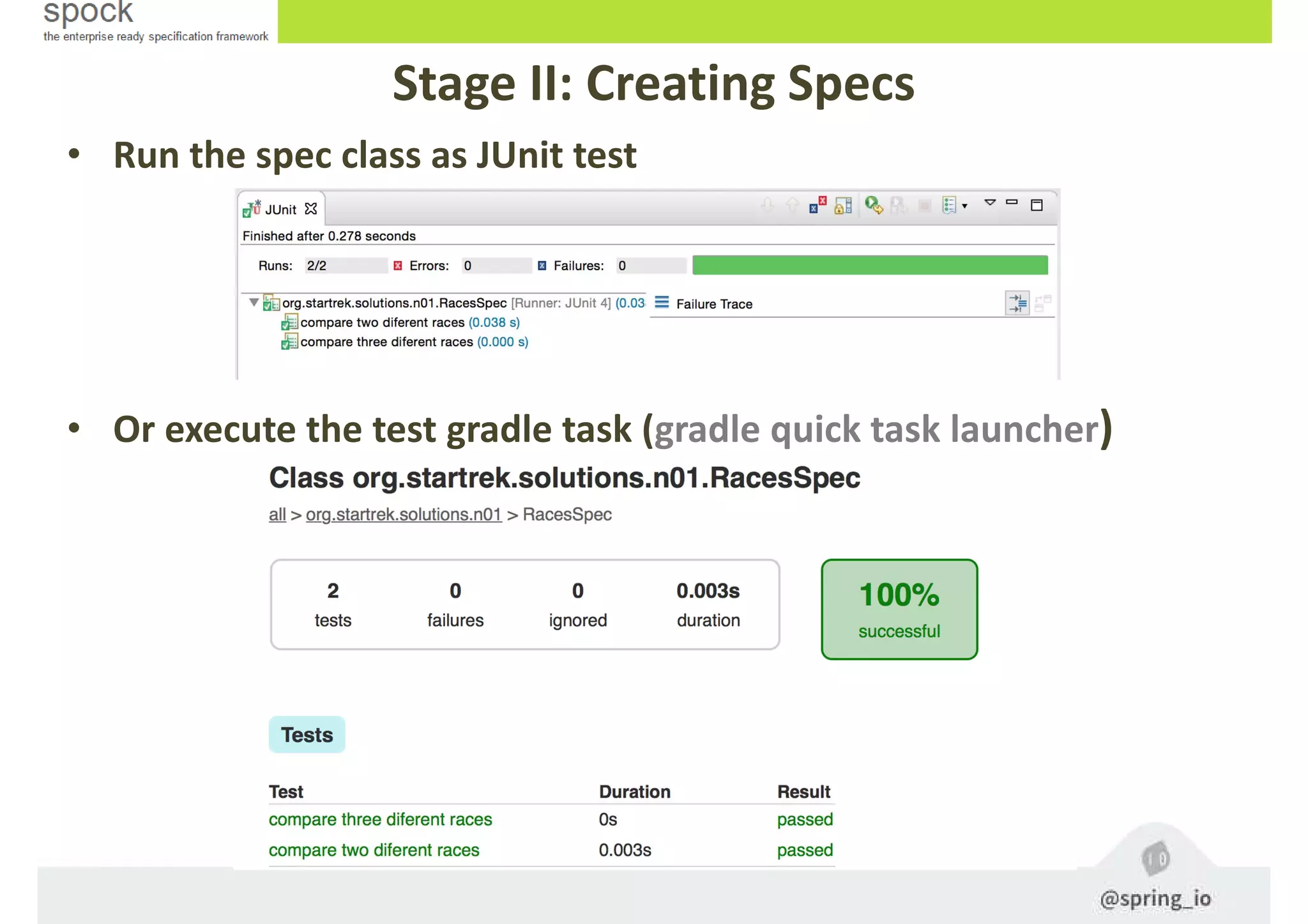Image resolution: width=1308 pixels, height=924 pixels.
Task: Minimize the JUnit view panel
Action: tap(1012, 202)
